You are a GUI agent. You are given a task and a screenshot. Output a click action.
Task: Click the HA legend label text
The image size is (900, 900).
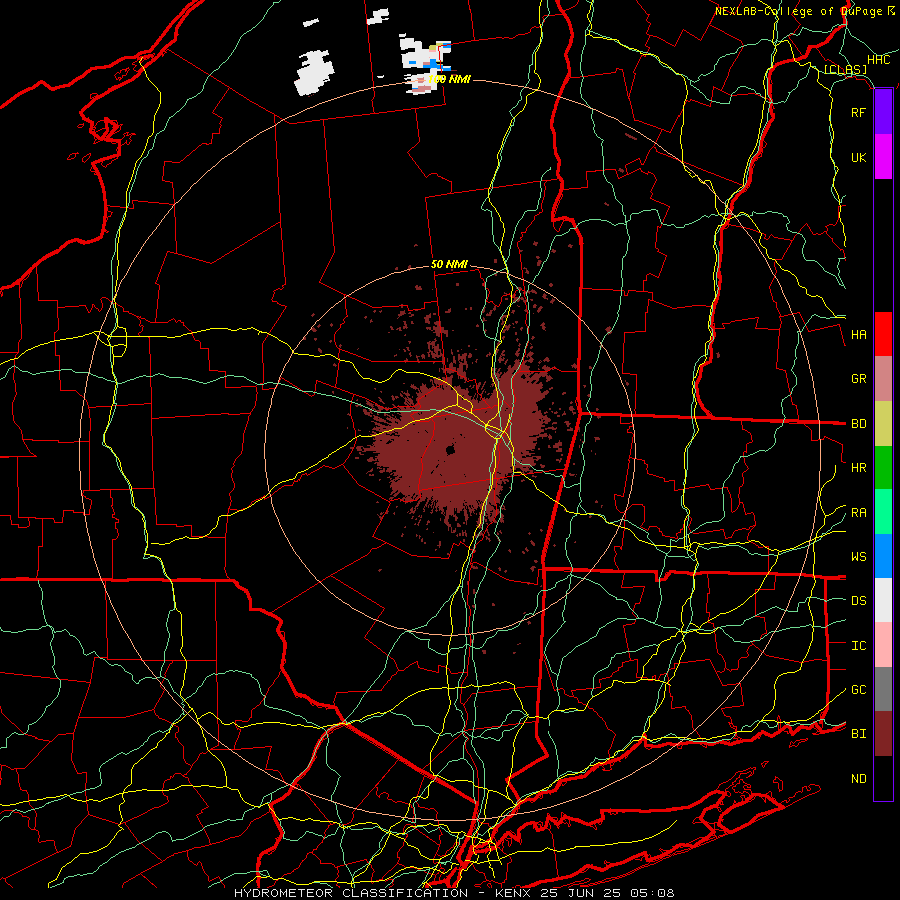coord(858,334)
